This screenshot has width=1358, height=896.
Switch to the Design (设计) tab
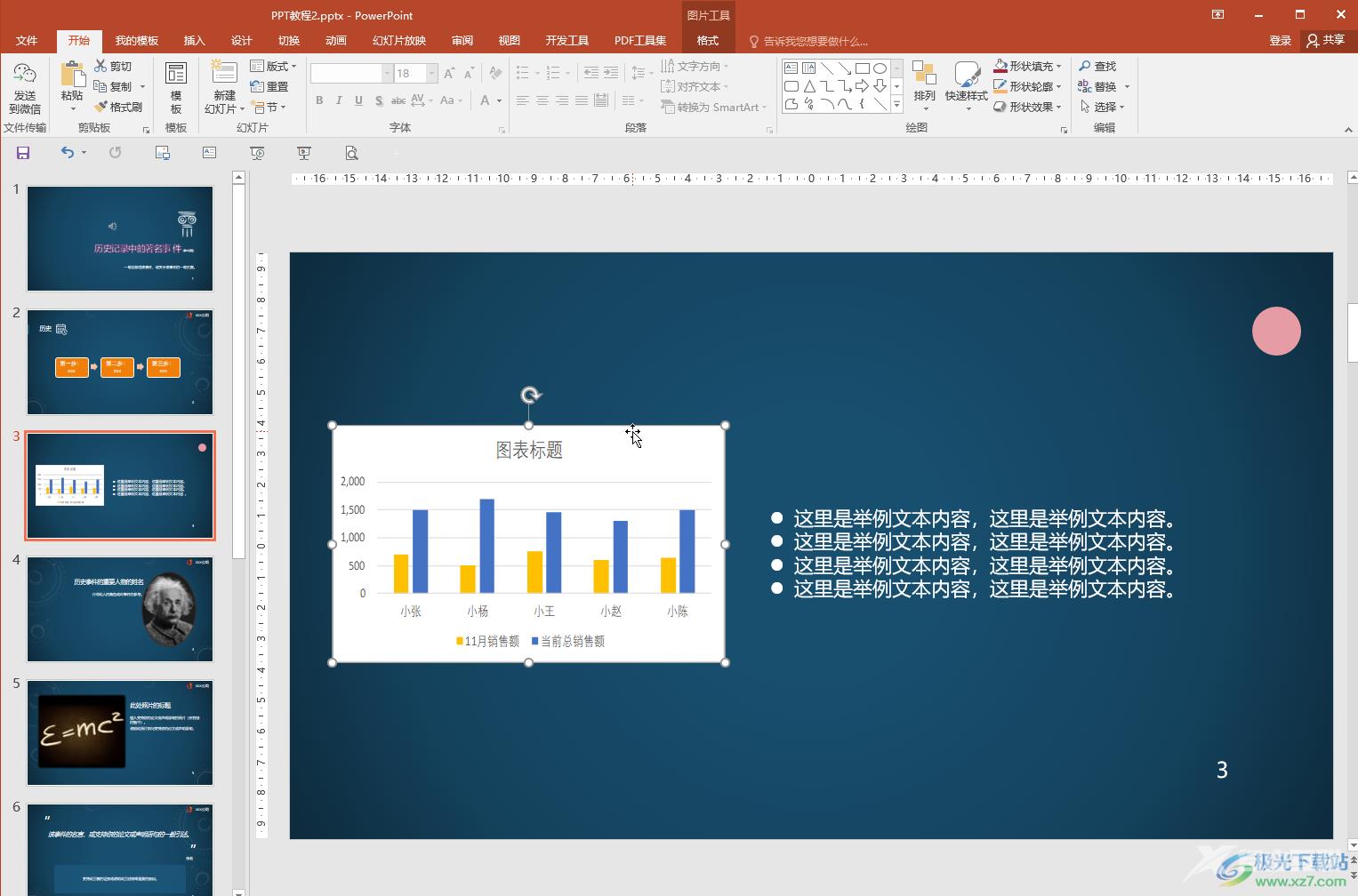pyautogui.click(x=241, y=41)
